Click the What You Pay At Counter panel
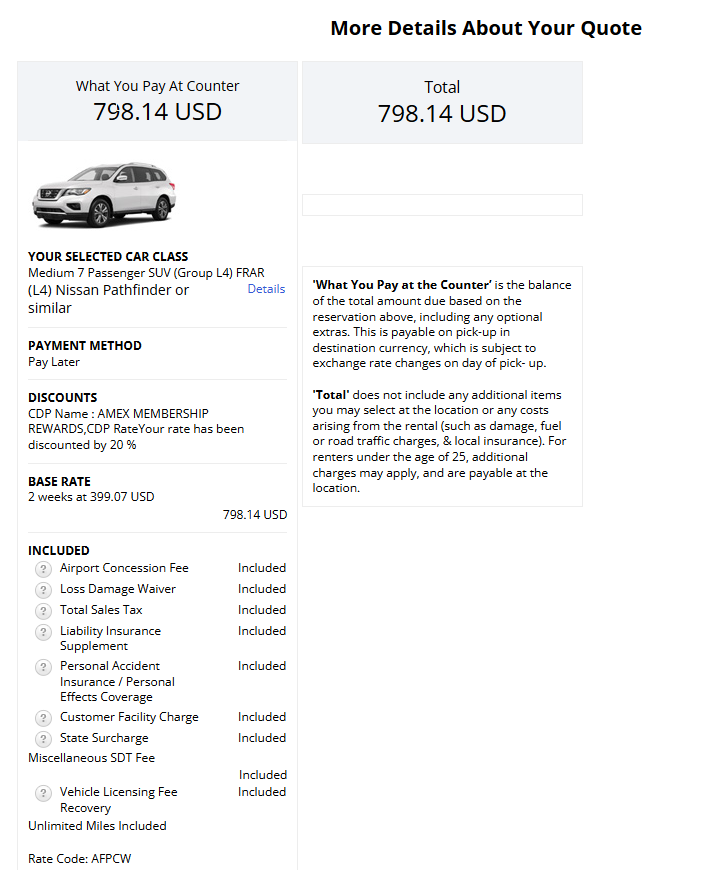Viewport: 705px width, 870px height. [x=157, y=100]
